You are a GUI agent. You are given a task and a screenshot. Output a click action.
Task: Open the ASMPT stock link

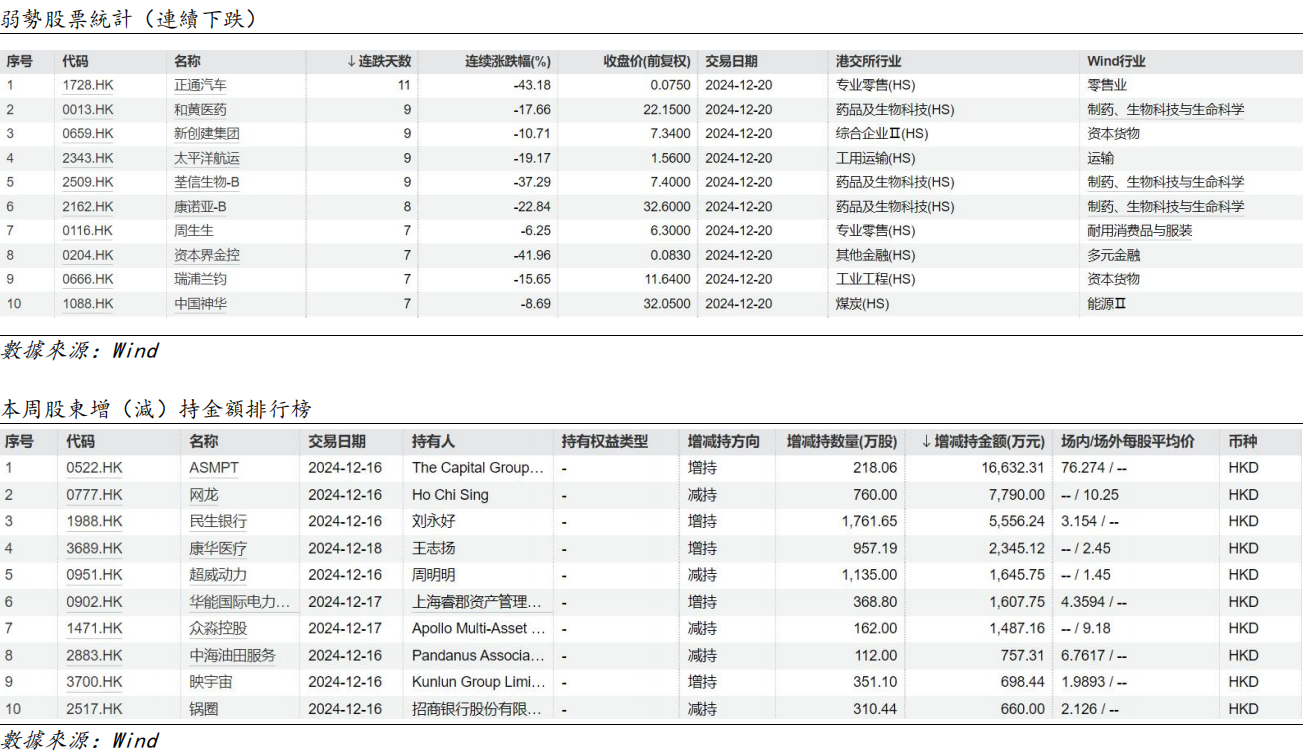(214, 468)
